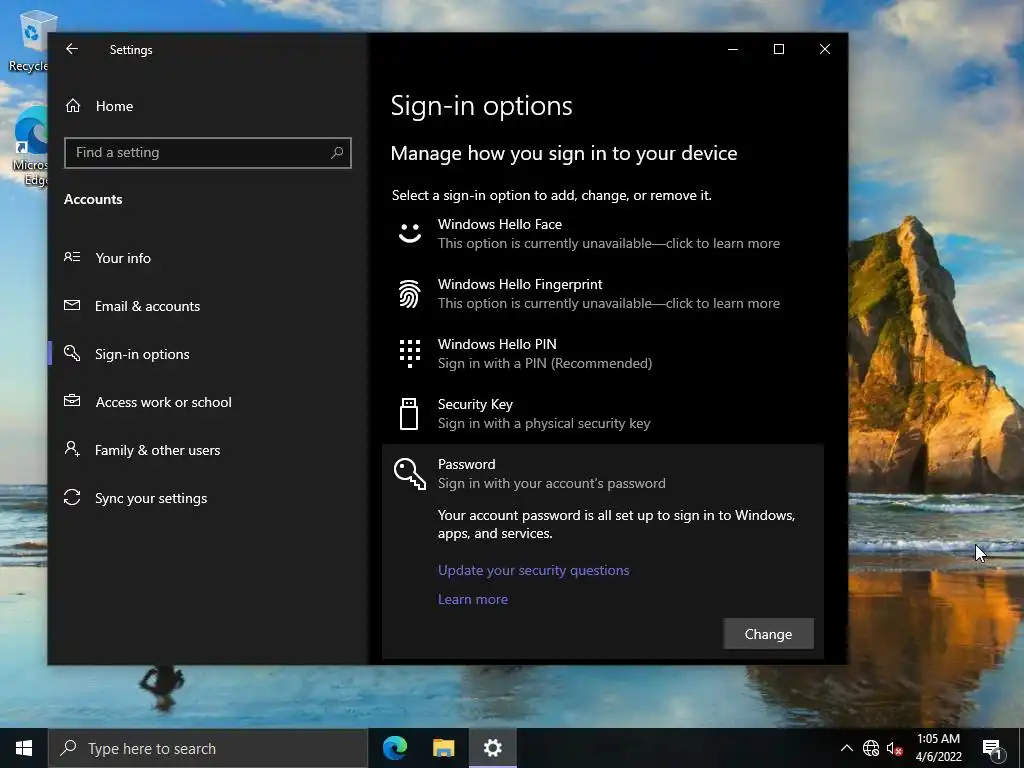
Task: Click the Password key icon
Action: click(x=409, y=473)
